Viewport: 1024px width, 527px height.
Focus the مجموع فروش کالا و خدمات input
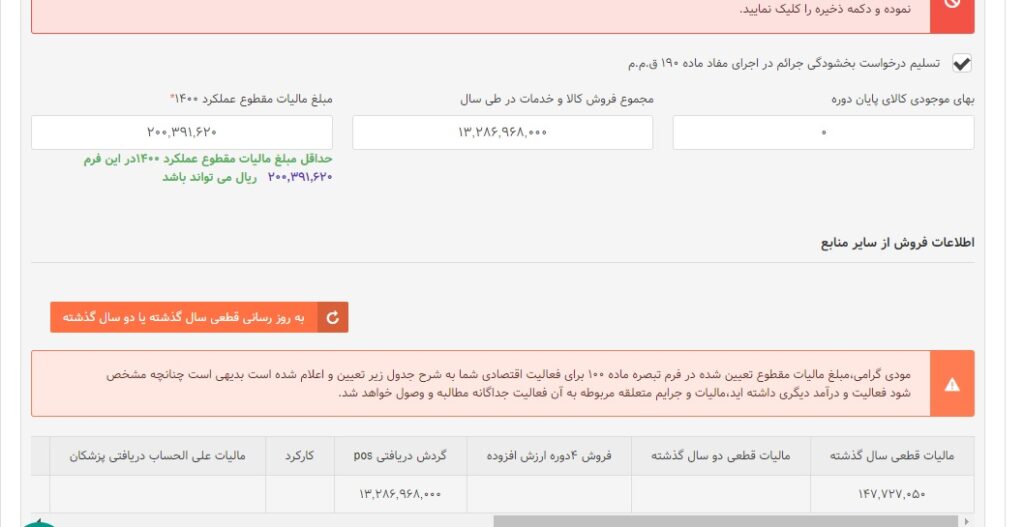(502, 132)
